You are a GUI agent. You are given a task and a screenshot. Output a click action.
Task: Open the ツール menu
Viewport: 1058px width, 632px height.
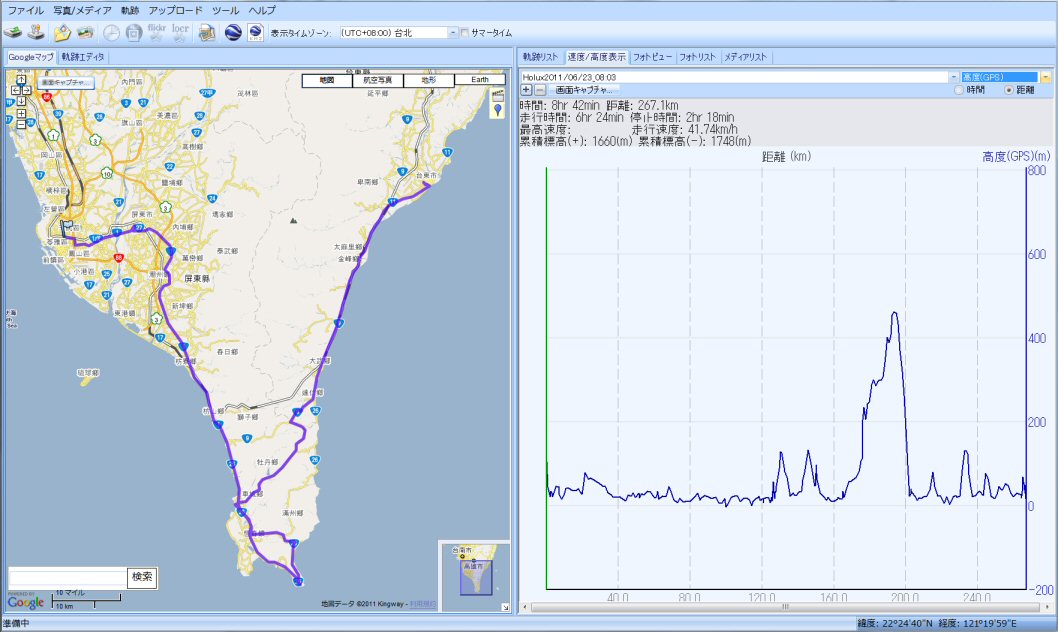225,10
